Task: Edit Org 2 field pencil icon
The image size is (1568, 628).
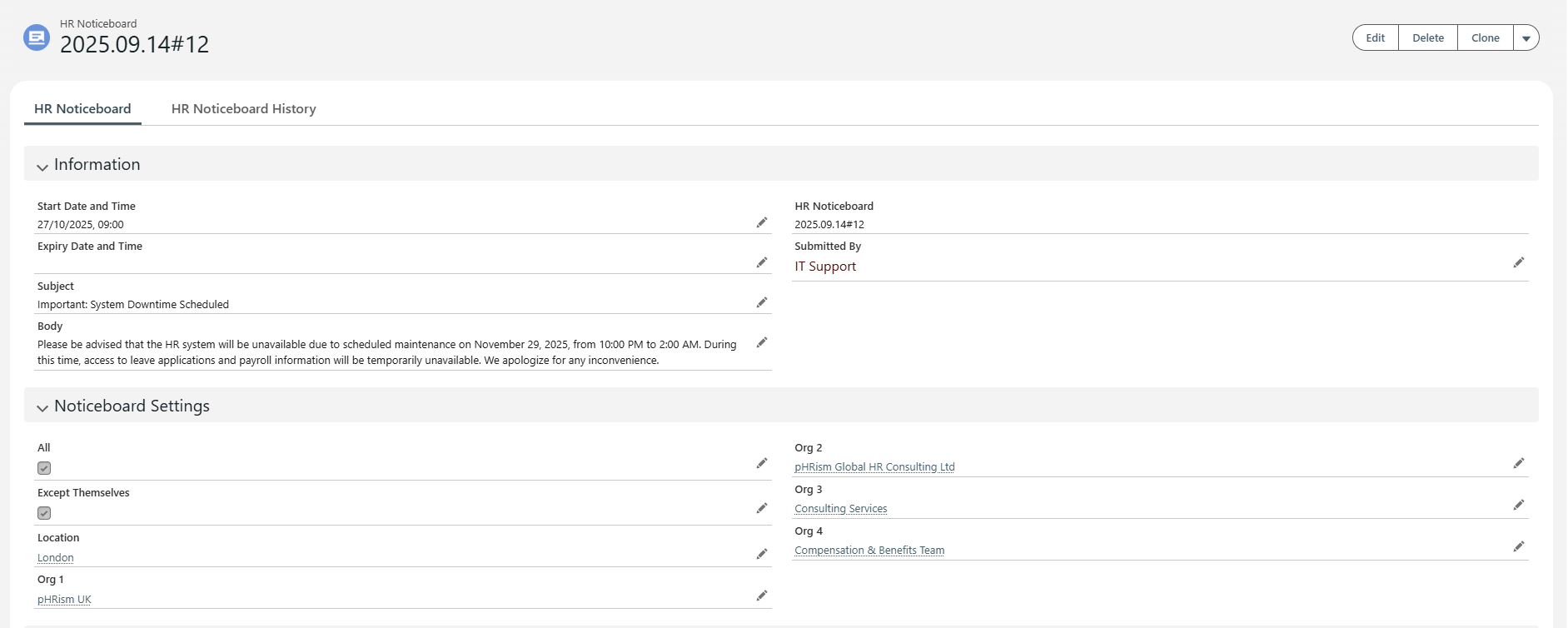Action: click(1518, 463)
